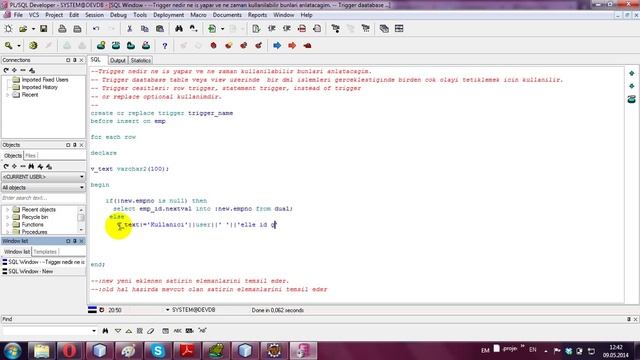
Task: Click the first red breakpoint circle icon
Action: click(213, 45)
